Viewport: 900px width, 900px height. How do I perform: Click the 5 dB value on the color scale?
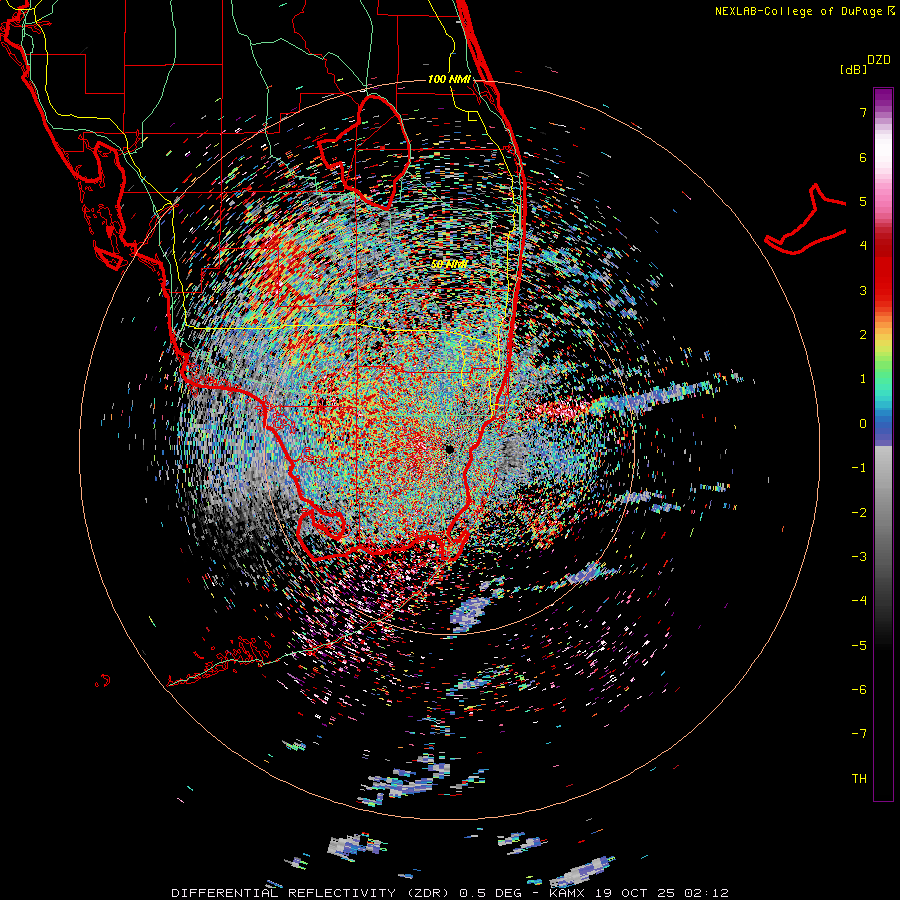pos(863,201)
